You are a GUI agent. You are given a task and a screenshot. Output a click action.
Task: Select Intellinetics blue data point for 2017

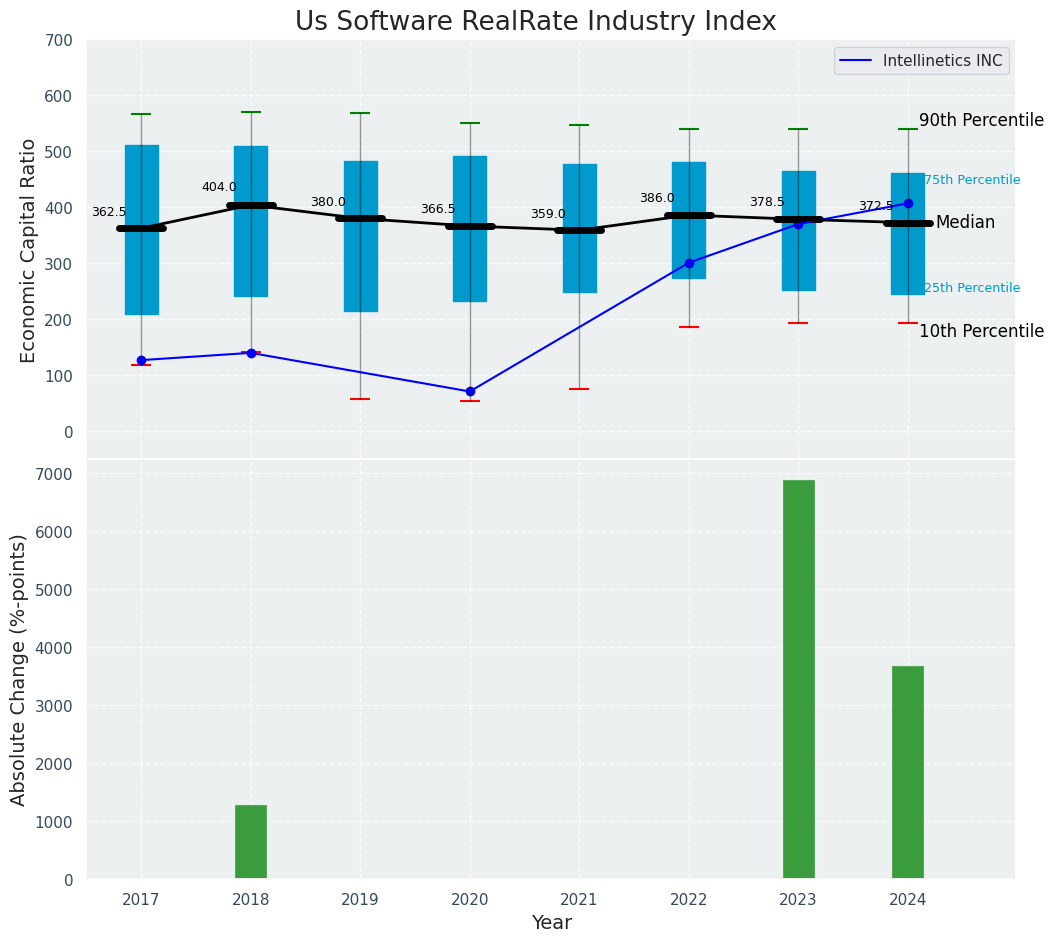coord(141,360)
